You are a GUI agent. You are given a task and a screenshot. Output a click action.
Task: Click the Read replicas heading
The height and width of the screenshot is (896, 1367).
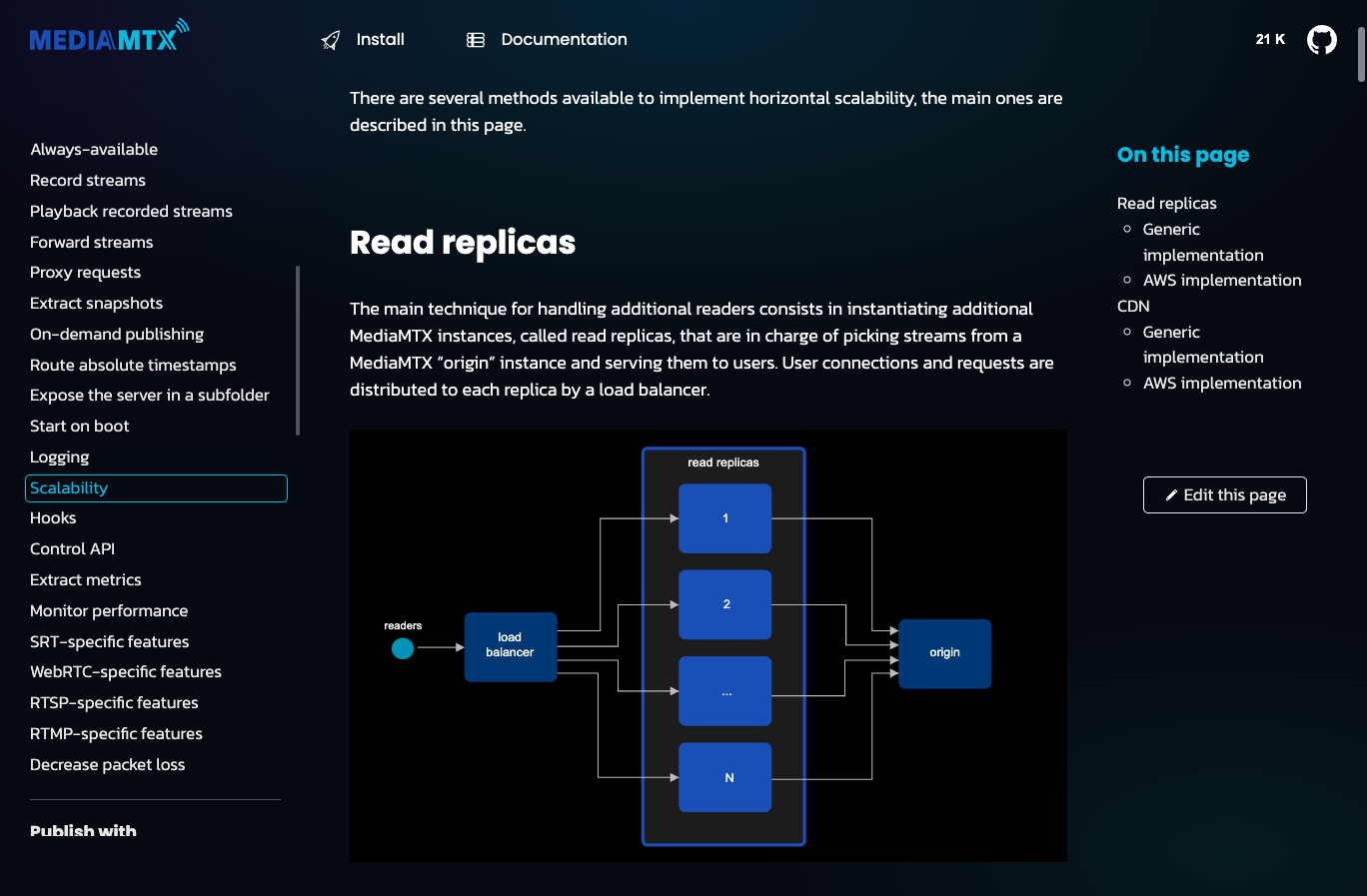(x=463, y=243)
